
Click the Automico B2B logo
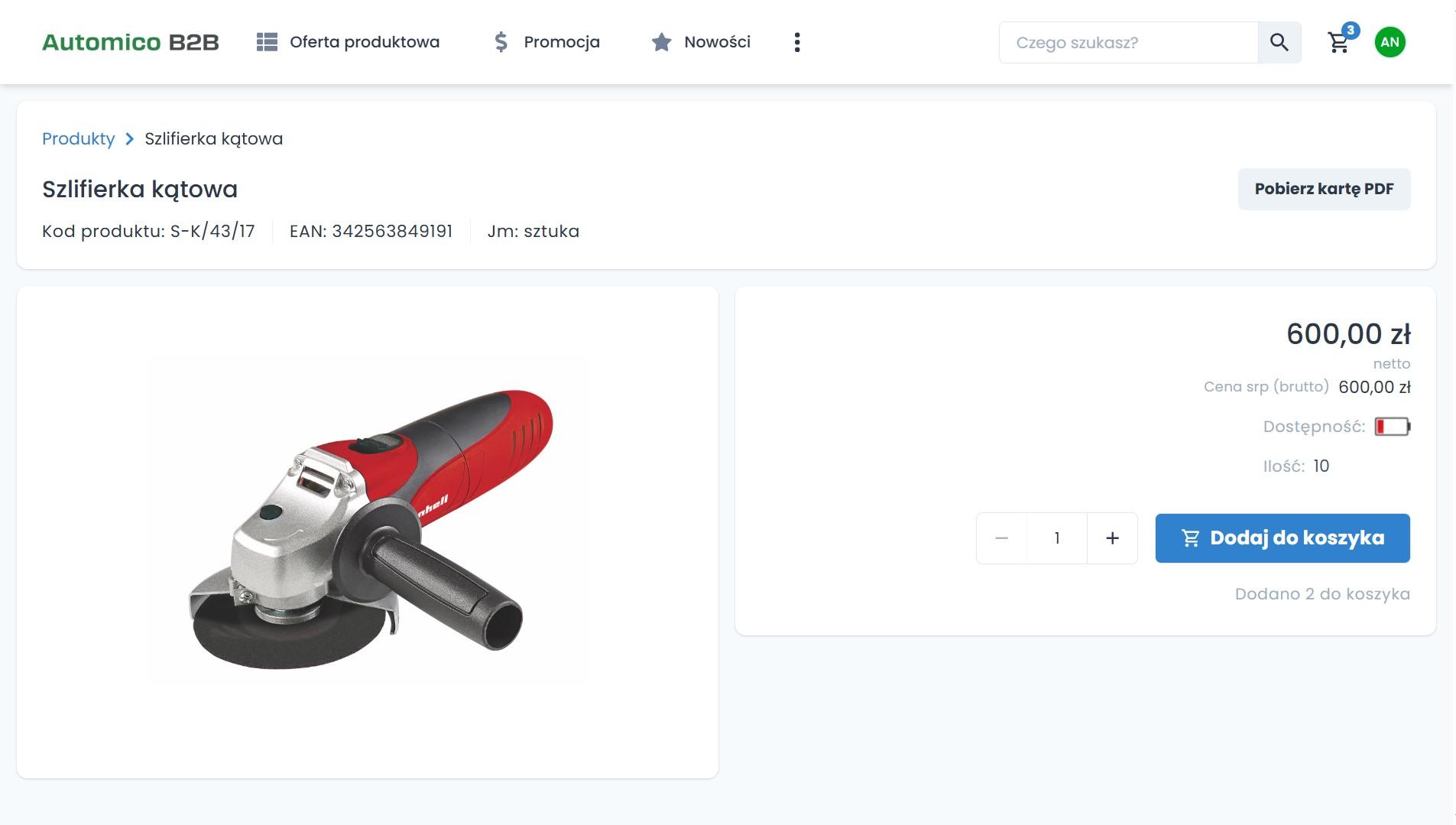(x=131, y=42)
